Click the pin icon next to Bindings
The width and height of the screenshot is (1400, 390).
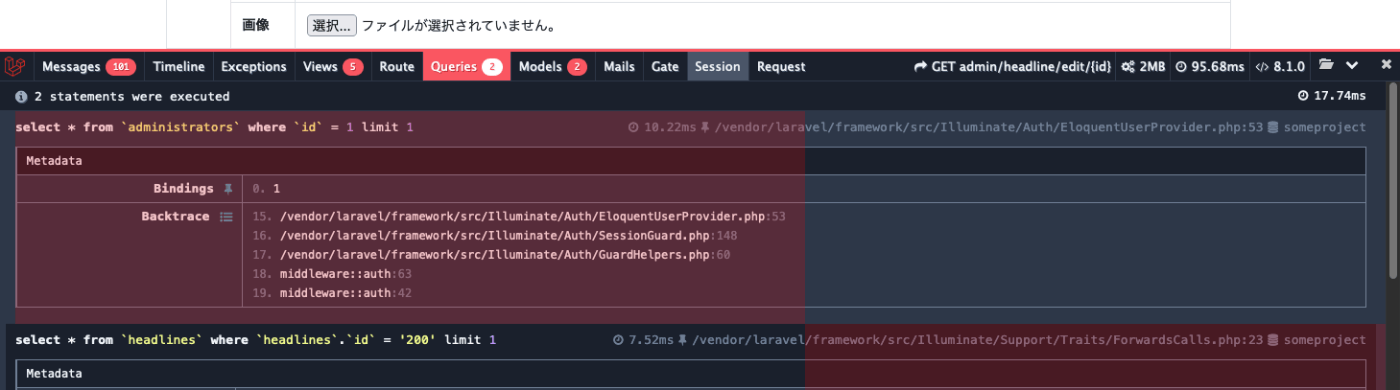point(228,188)
